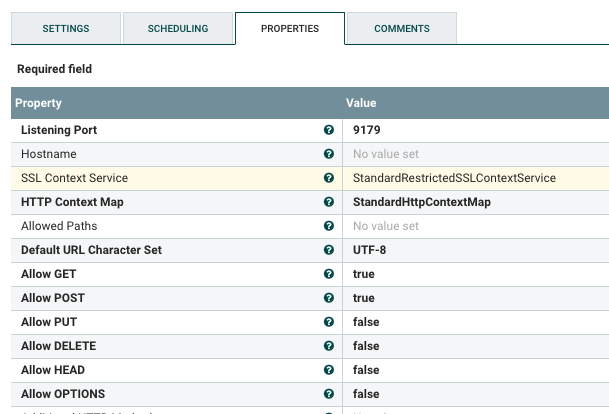609x414 pixels.
Task: Click help icon beside Hostname property
Action: coord(329,154)
